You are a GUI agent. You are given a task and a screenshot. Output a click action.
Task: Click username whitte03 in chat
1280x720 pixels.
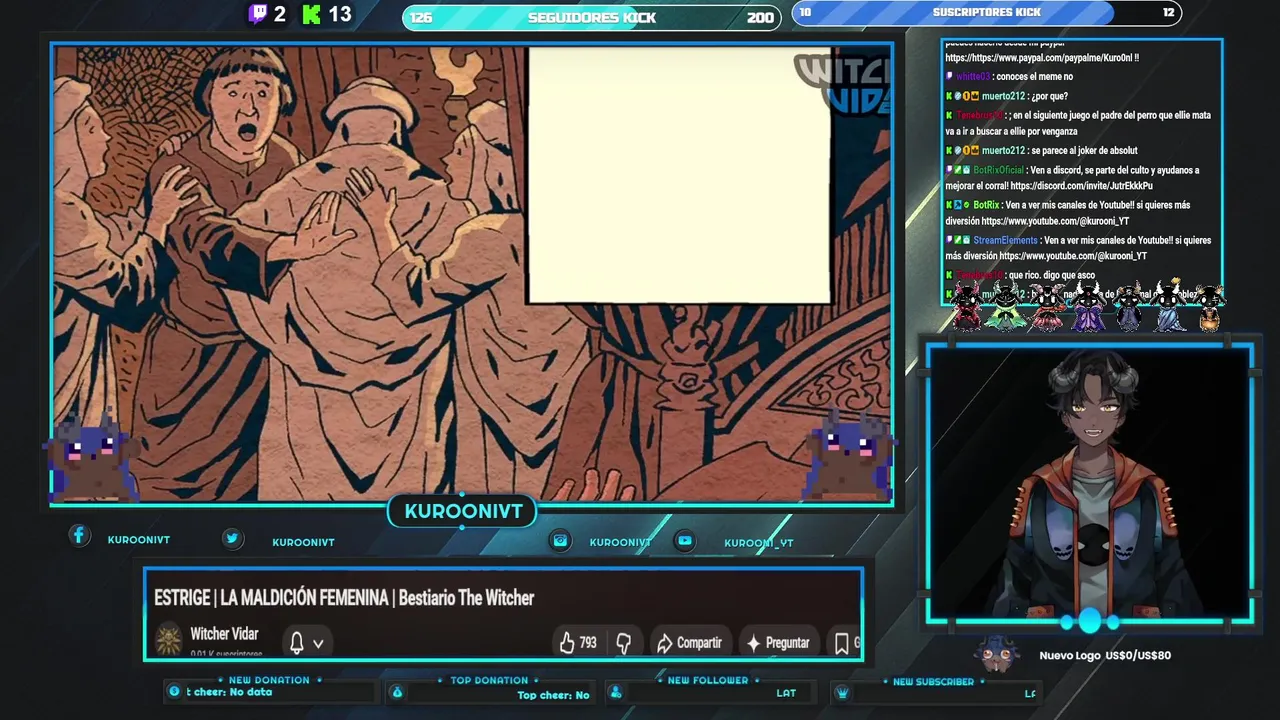coord(972,77)
